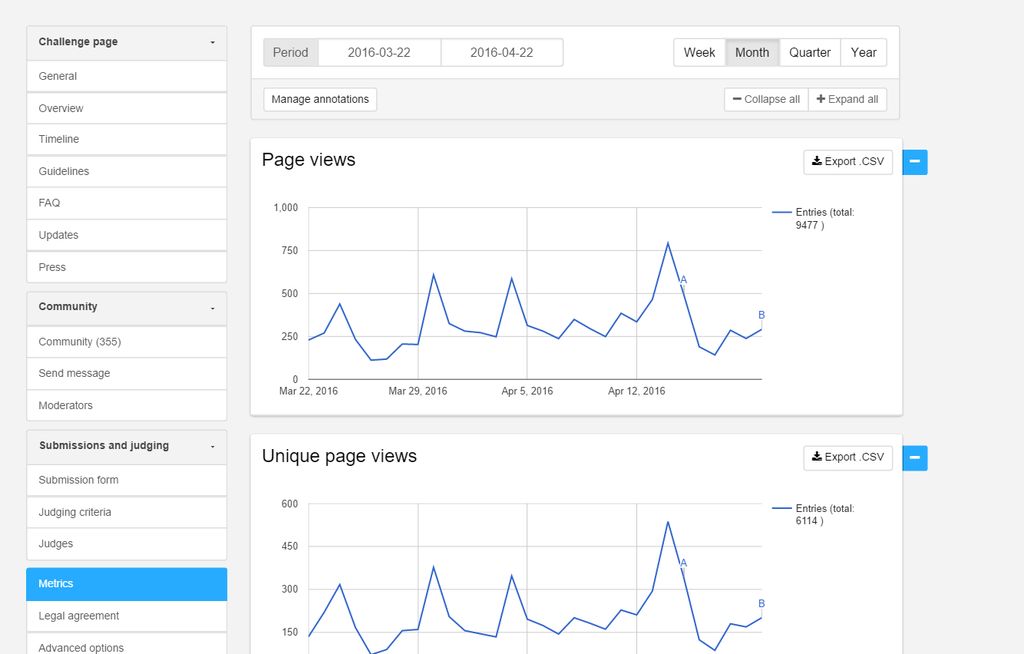The image size is (1024, 654).
Task: Export Page views data as CSV
Action: tap(848, 161)
